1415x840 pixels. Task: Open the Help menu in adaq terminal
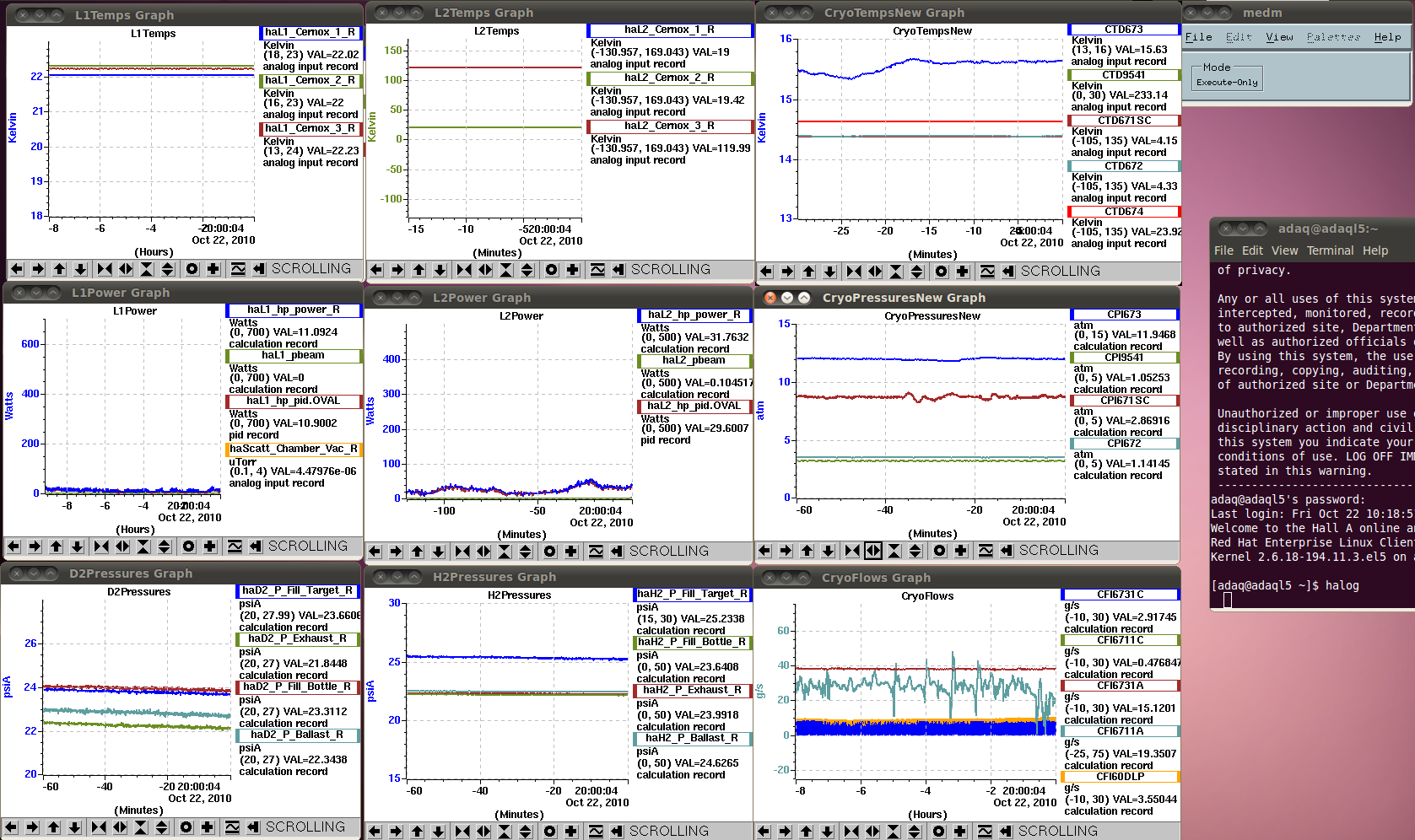tap(1374, 250)
